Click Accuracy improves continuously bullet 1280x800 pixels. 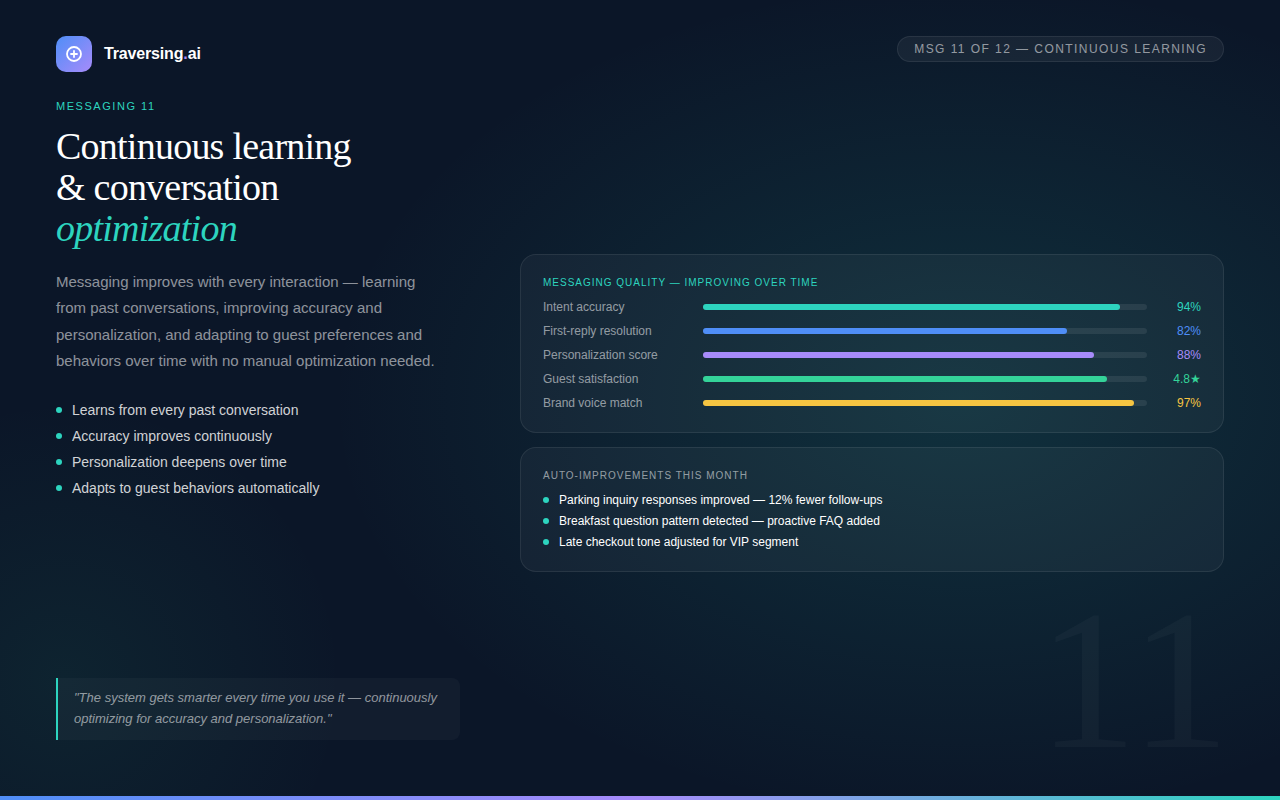(x=172, y=436)
